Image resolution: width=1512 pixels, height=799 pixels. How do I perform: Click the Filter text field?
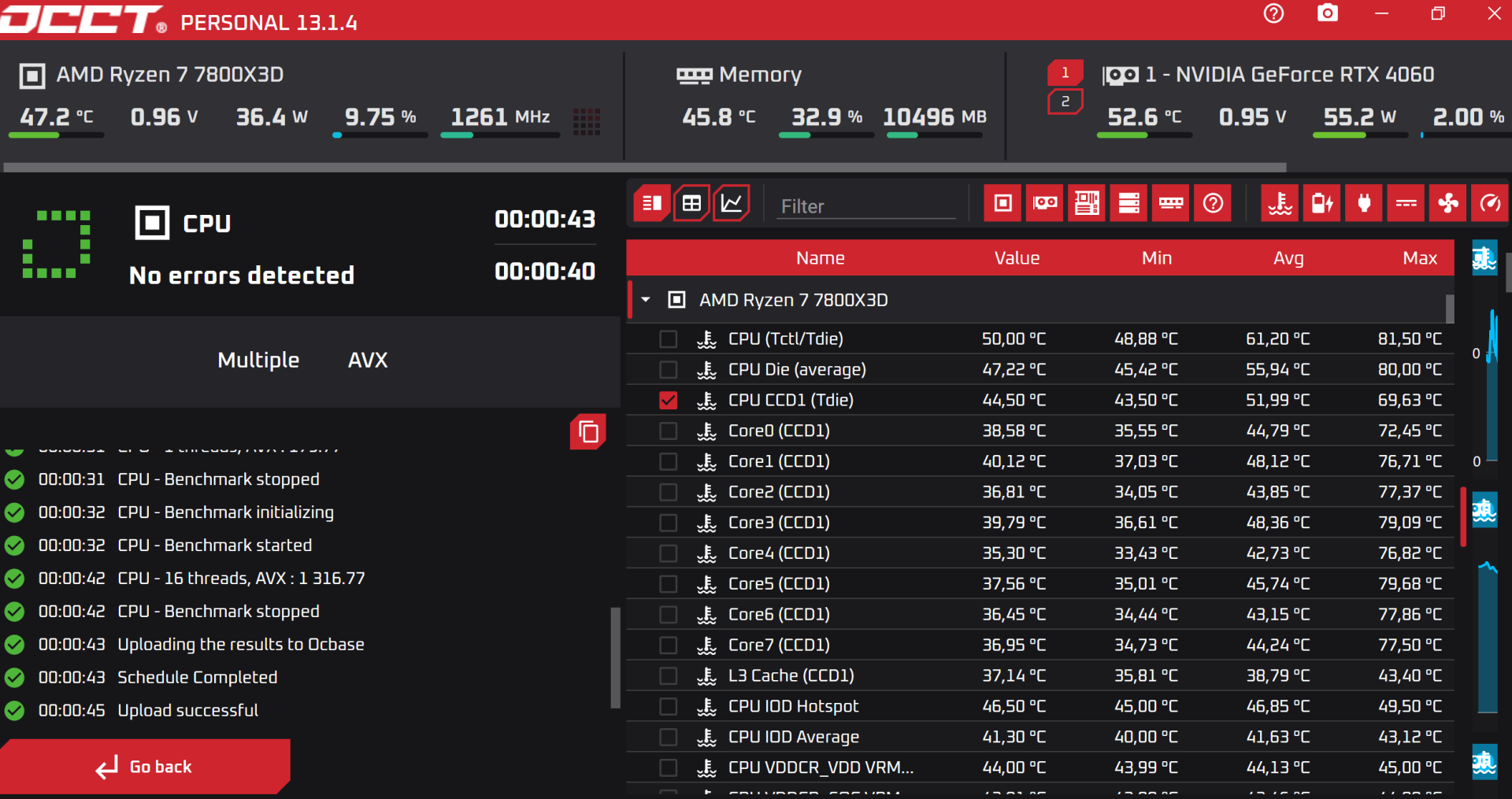pos(866,206)
